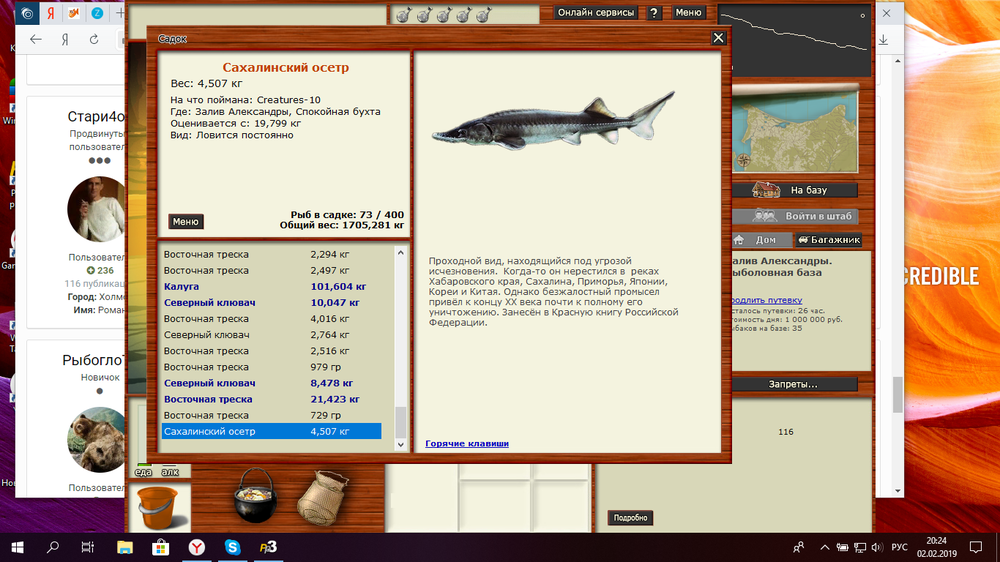Select Восточная треска 2,497 кг row
Viewport: 1000px width, 562px height.
click(x=271, y=270)
